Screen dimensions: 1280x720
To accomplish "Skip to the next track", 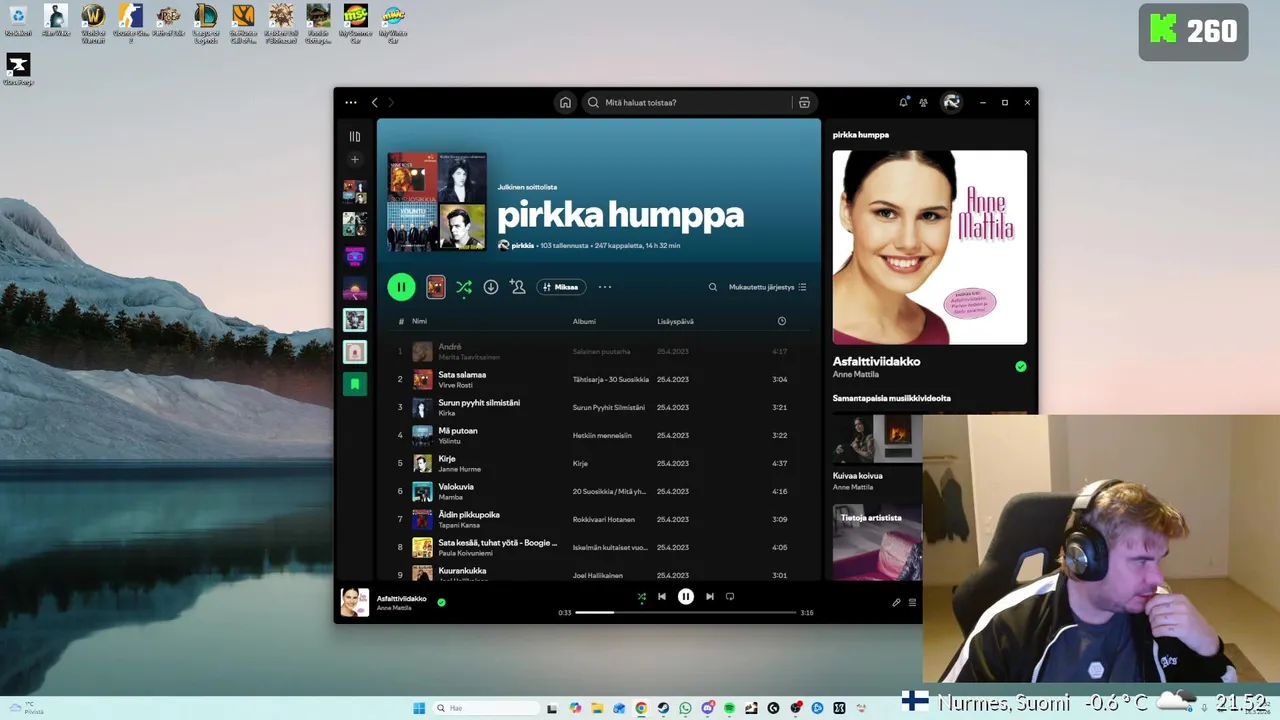I will 710,596.
